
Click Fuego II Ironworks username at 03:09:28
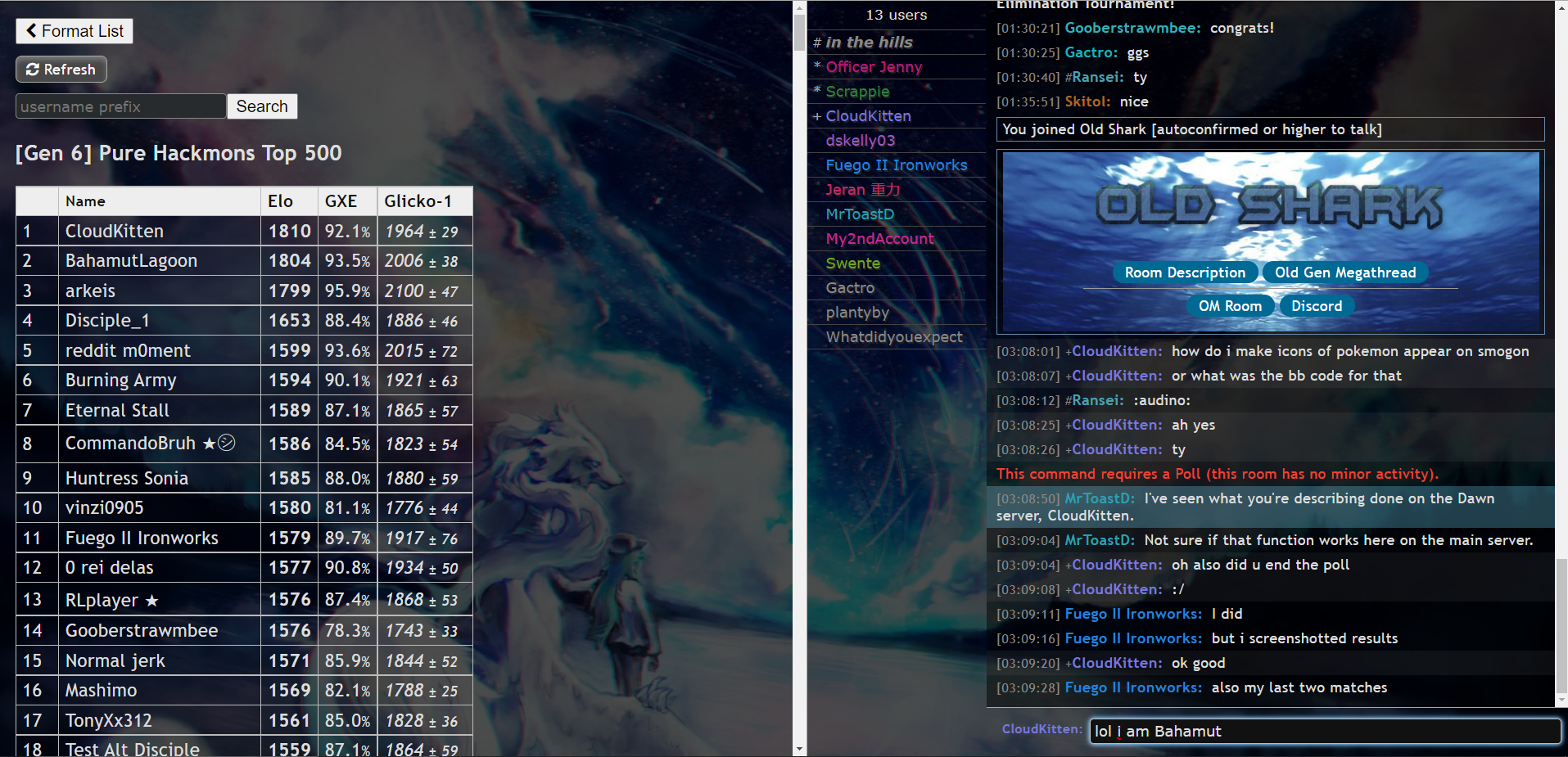pos(1133,687)
